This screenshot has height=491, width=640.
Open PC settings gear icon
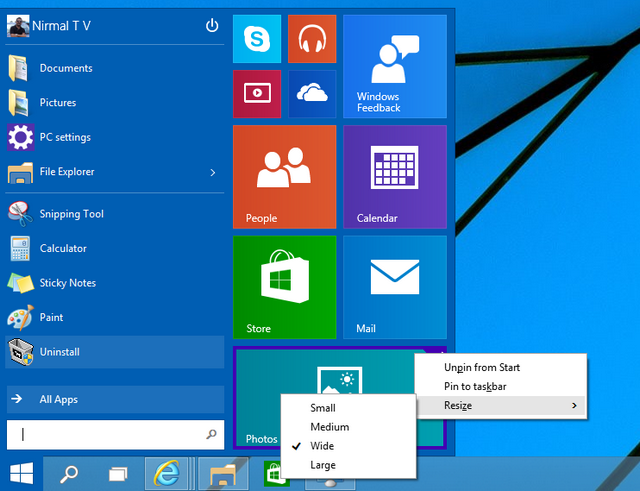[20, 137]
